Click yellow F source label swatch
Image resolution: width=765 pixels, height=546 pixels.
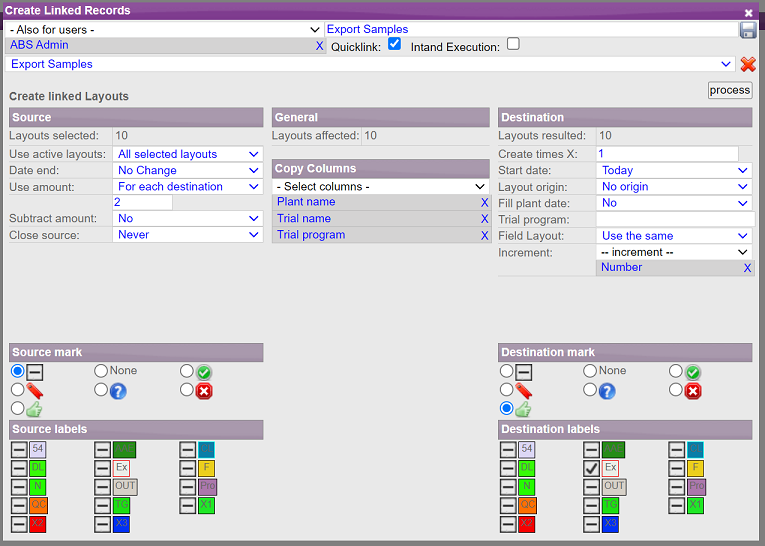207,468
